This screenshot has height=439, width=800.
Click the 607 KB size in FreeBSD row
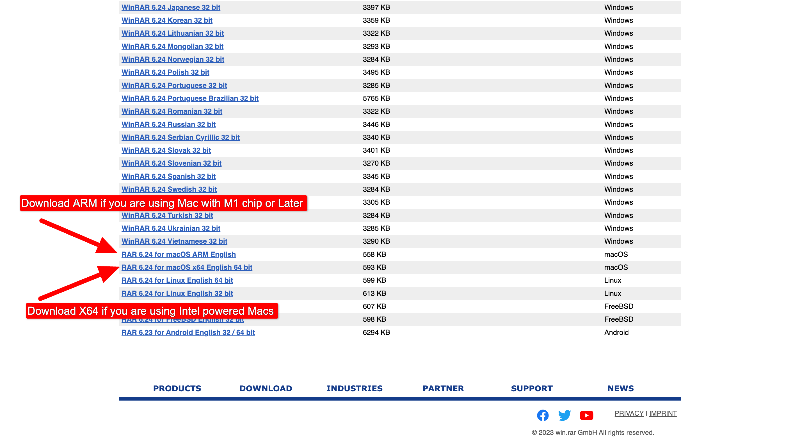tap(374, 306)
